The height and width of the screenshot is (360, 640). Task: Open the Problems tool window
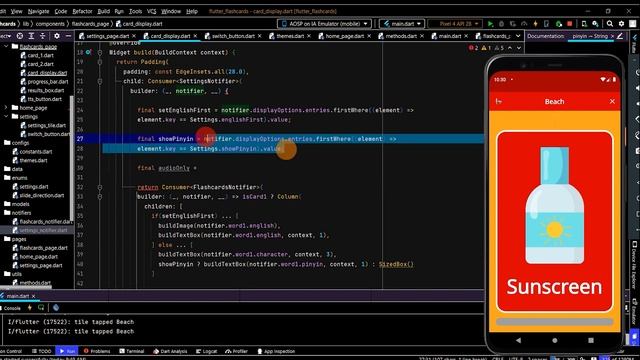(97, 351)
